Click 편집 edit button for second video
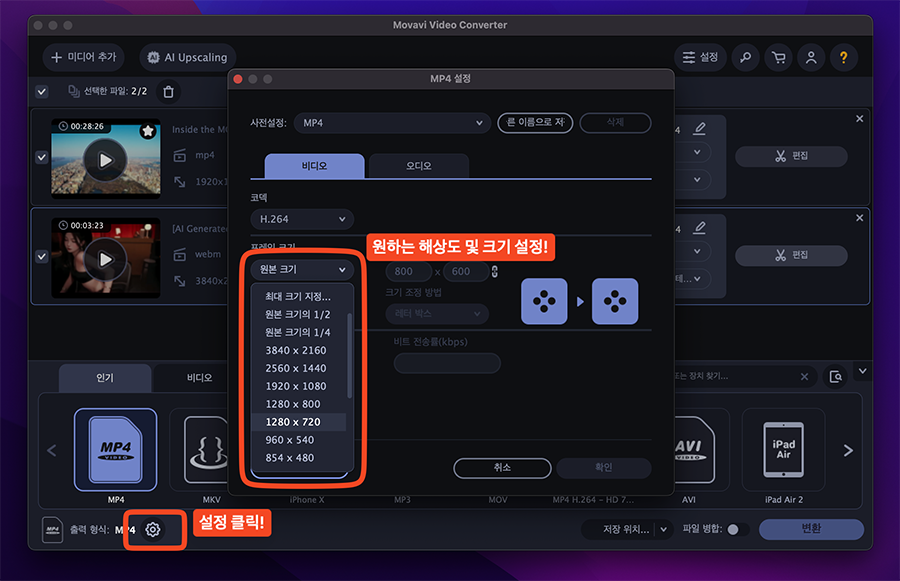Screen dimensions: 900x581 pos(791,255)
